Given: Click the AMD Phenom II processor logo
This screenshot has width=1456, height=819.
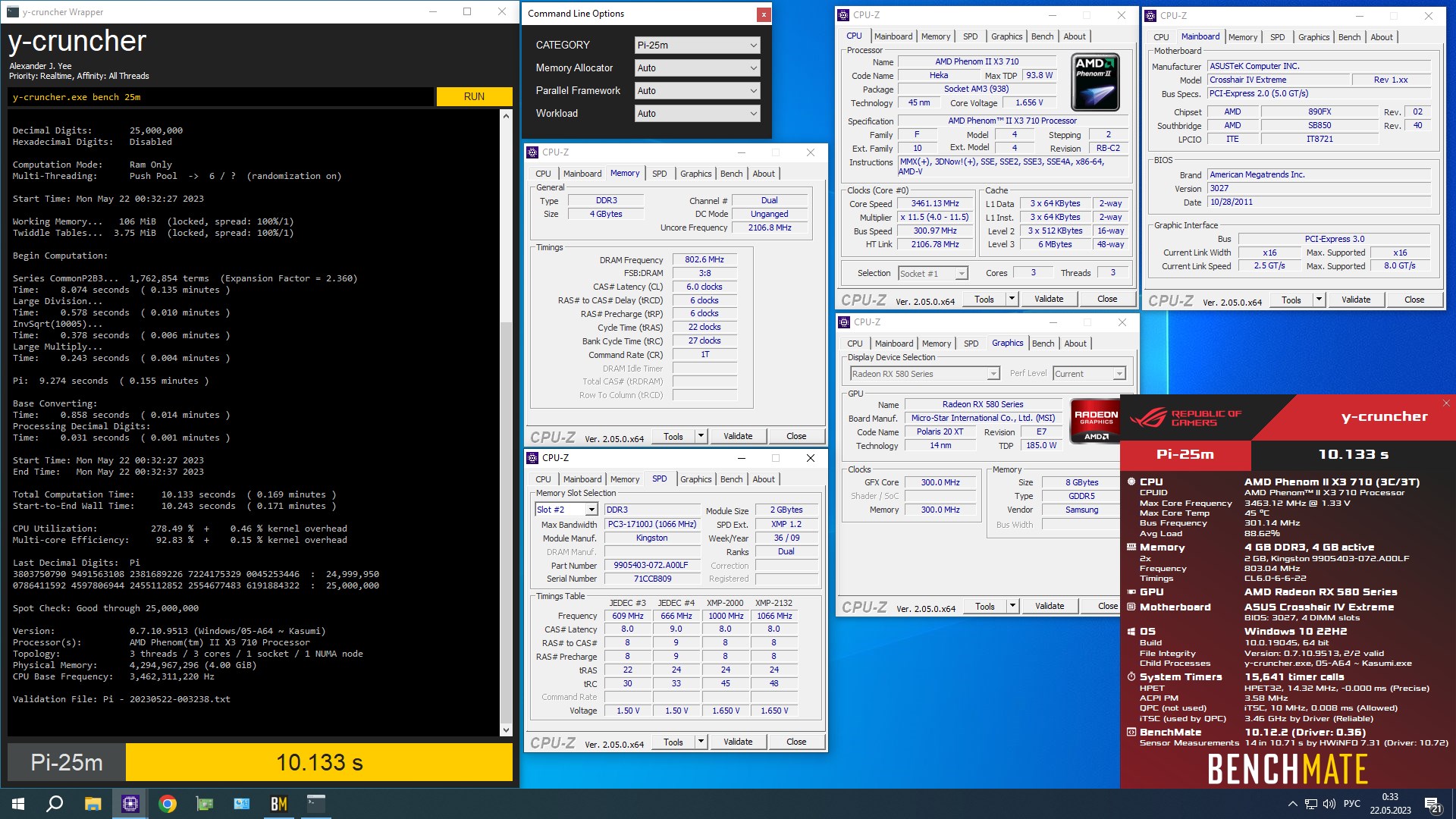Looking at the screenshot, I should click(x=1095, y=83).
